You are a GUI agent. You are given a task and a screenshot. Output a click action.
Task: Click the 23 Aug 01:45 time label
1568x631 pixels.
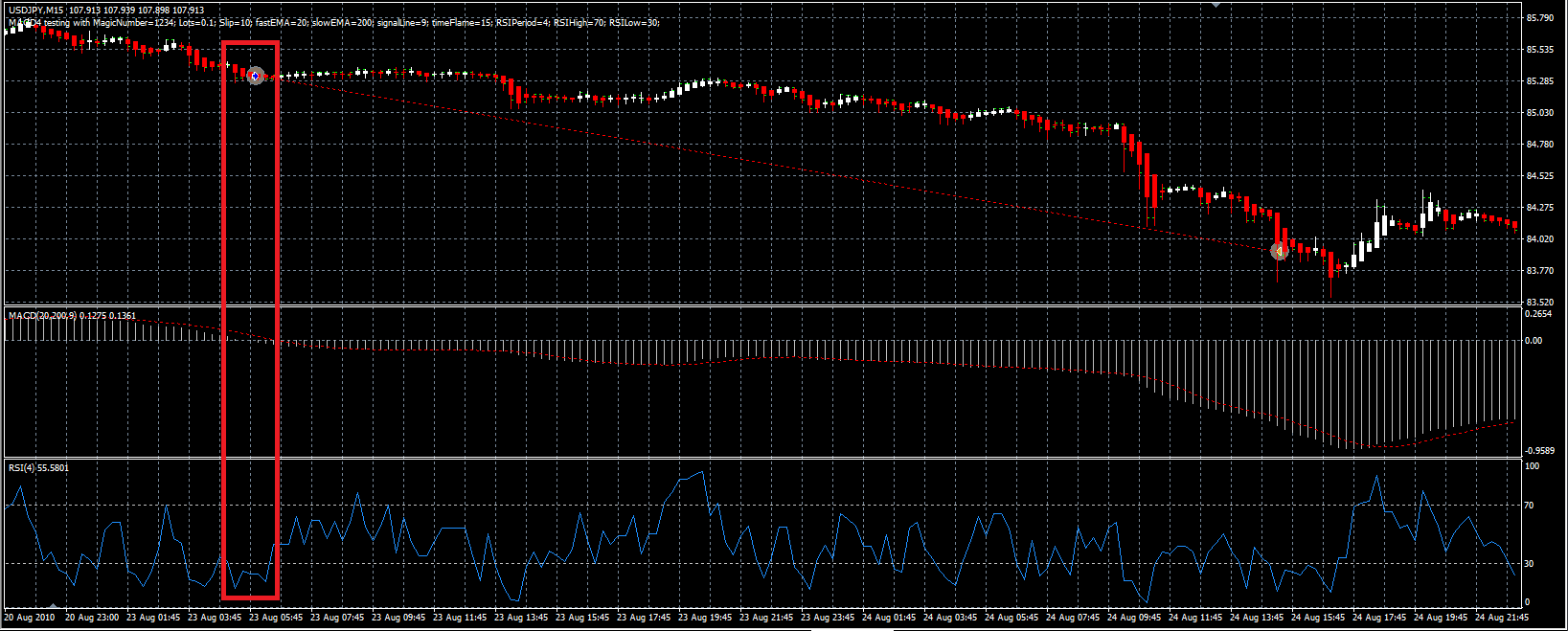coord(153,618)
